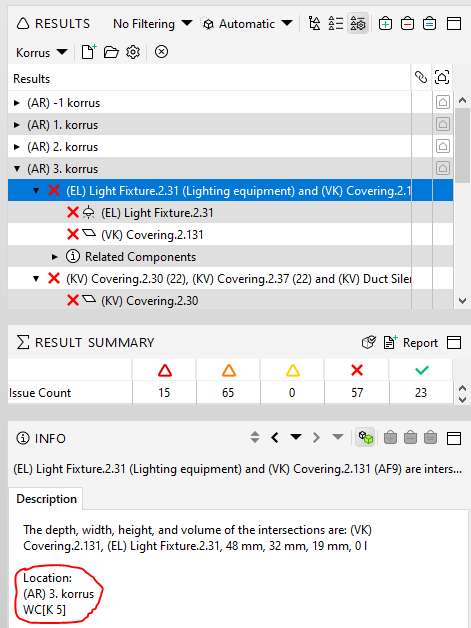Click the green plus add-to-selection basket icon in Results

point(385,24)
